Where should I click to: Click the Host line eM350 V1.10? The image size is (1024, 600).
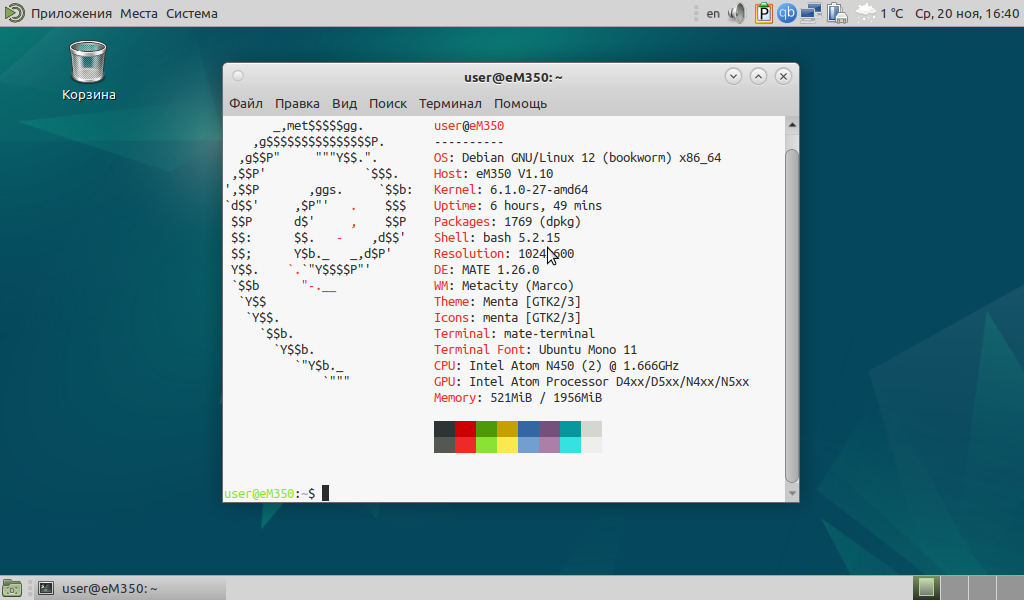pos(493,174)
